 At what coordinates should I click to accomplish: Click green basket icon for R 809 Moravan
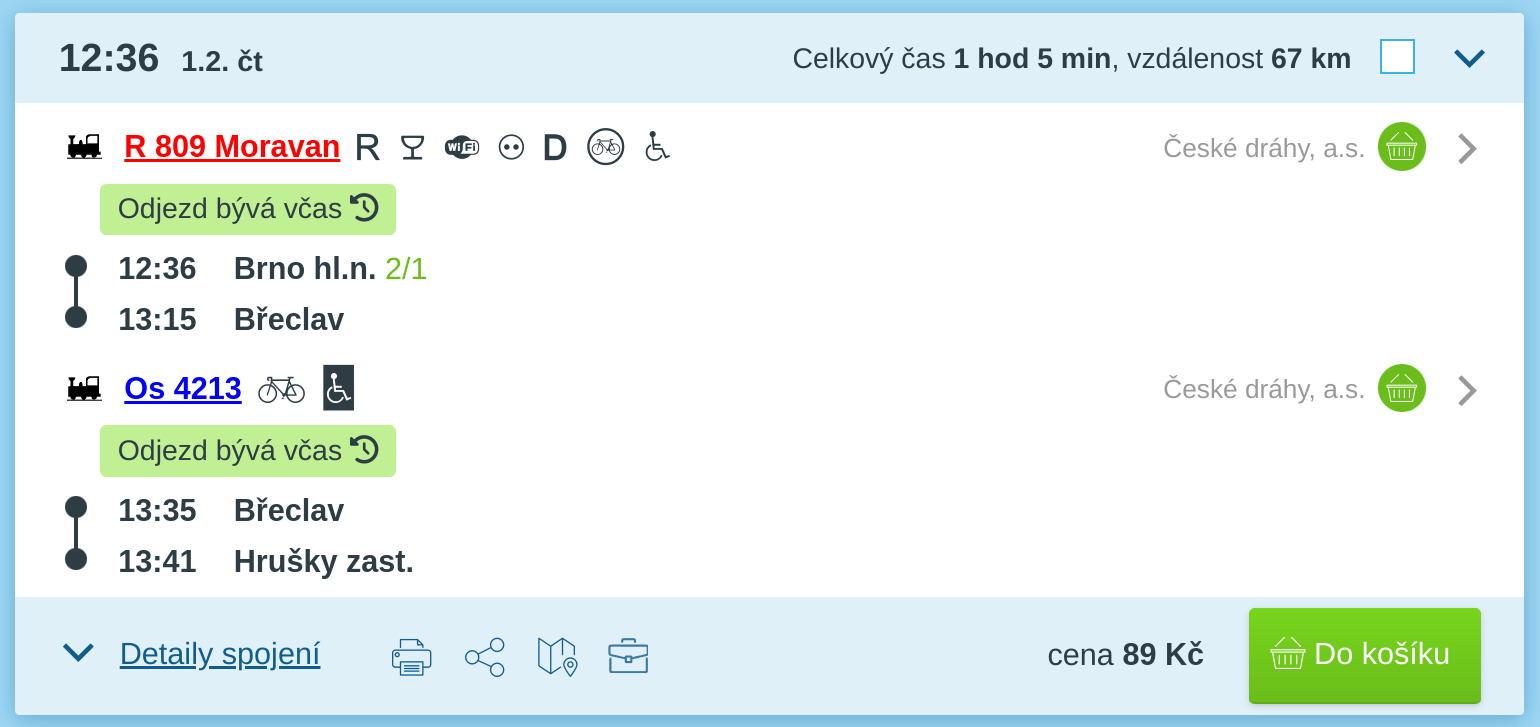point(1402,147)
